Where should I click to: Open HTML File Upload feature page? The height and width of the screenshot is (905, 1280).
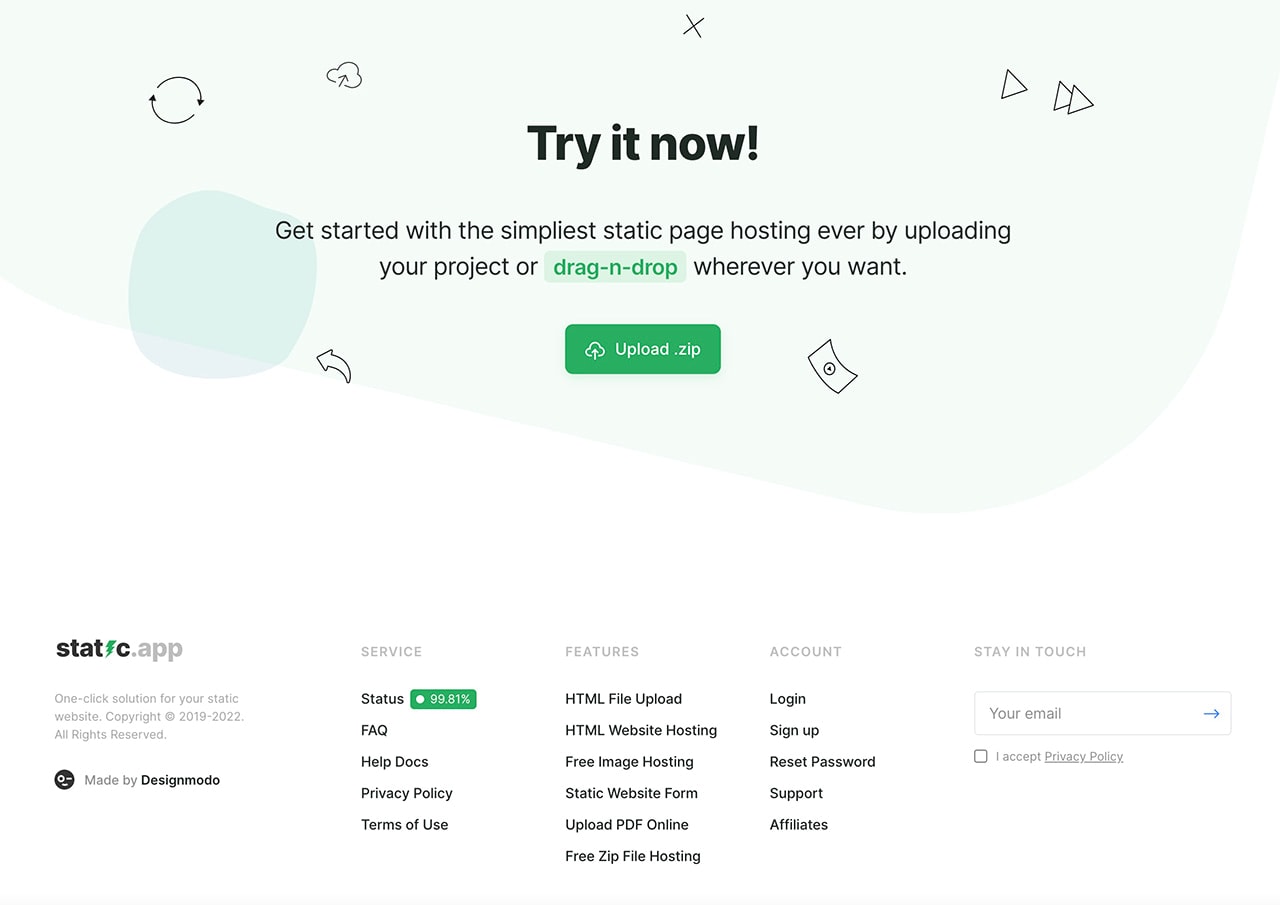click(623, 699)
